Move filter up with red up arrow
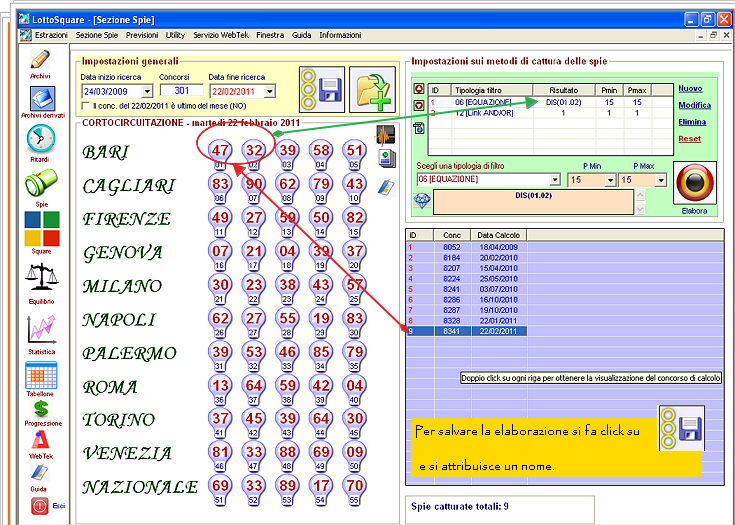 point(419,89)
